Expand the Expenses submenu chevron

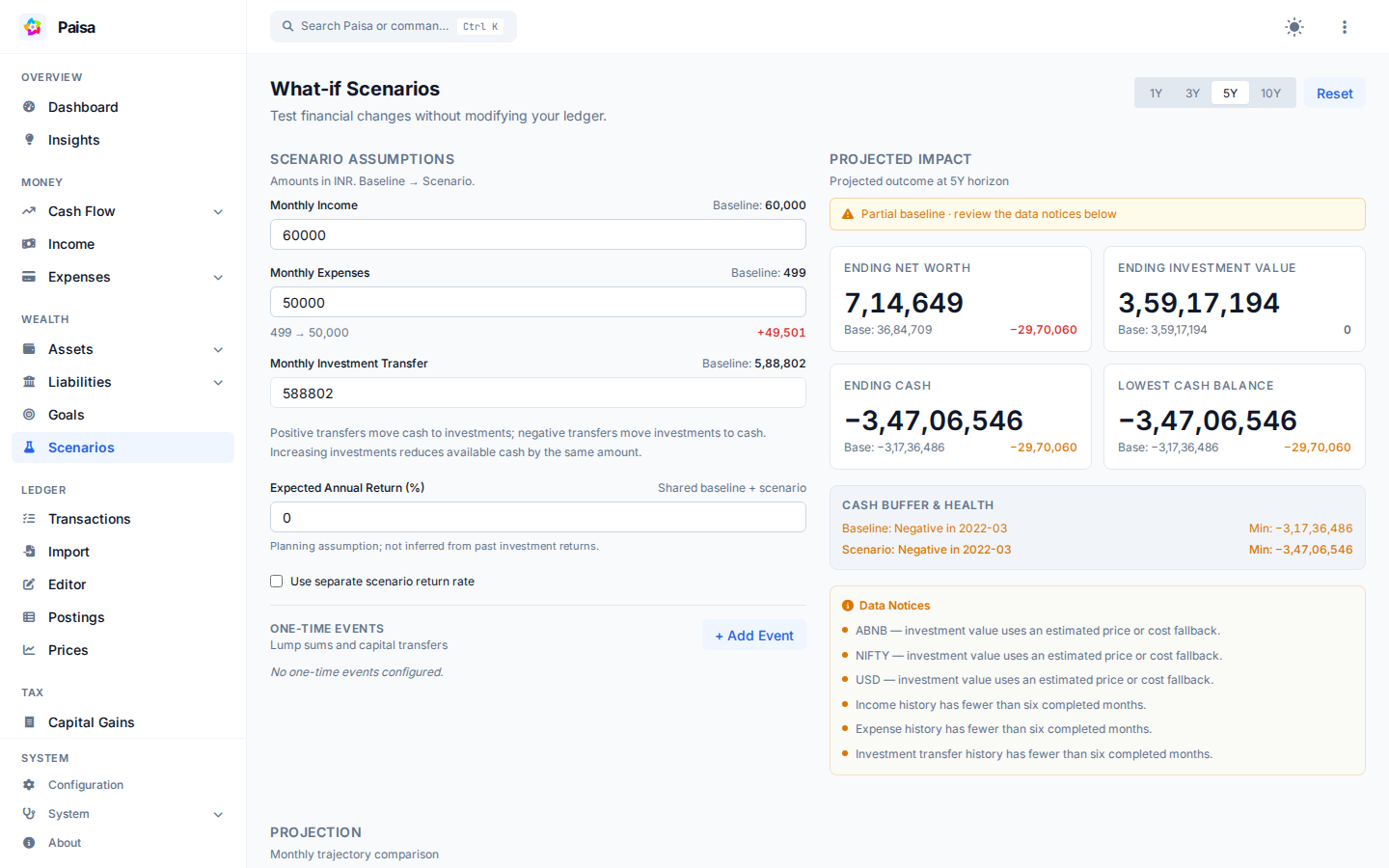(x=218, y=278)
